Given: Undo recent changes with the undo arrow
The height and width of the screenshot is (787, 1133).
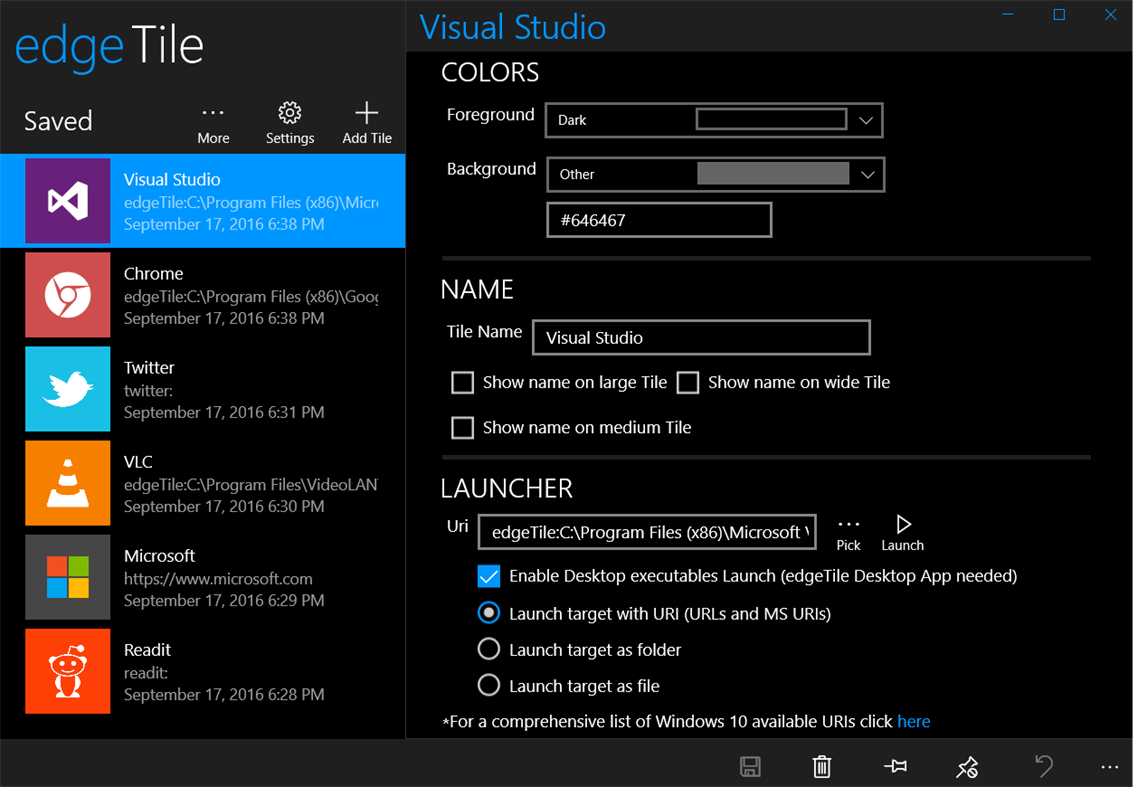Looking at the screenshot, I should (1044, 766).
